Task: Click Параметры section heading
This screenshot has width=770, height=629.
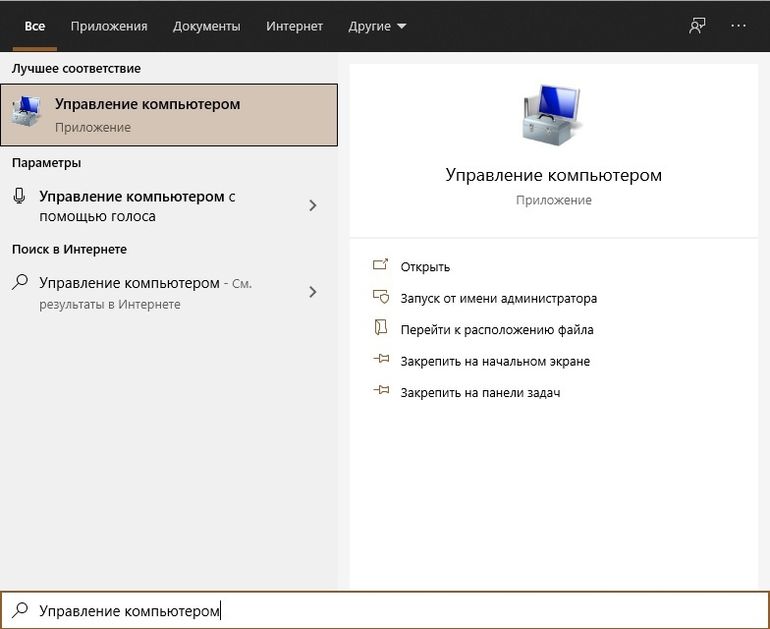Action: 46,163
